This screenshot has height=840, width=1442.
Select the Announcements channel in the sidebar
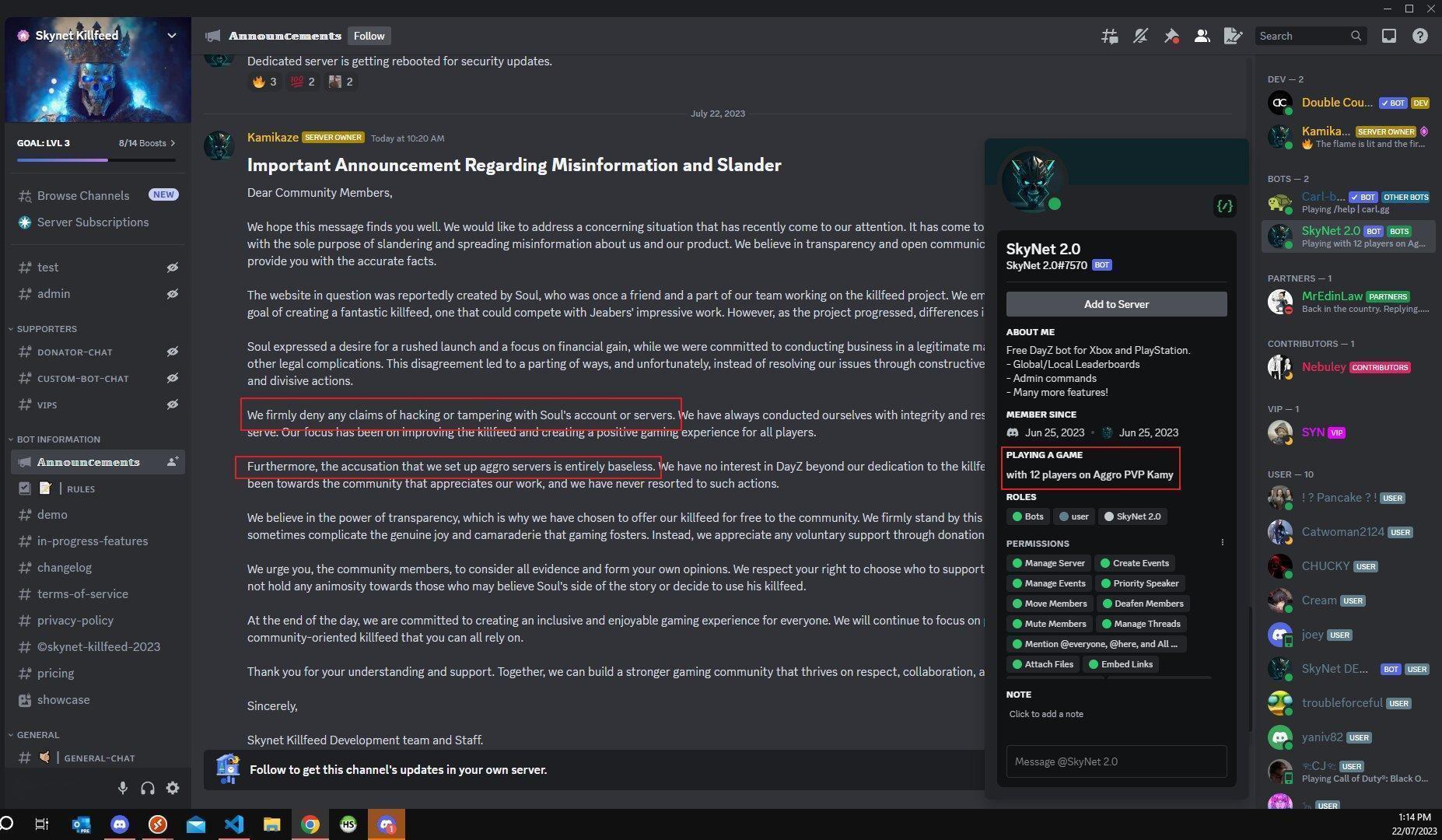coord(98,462)
